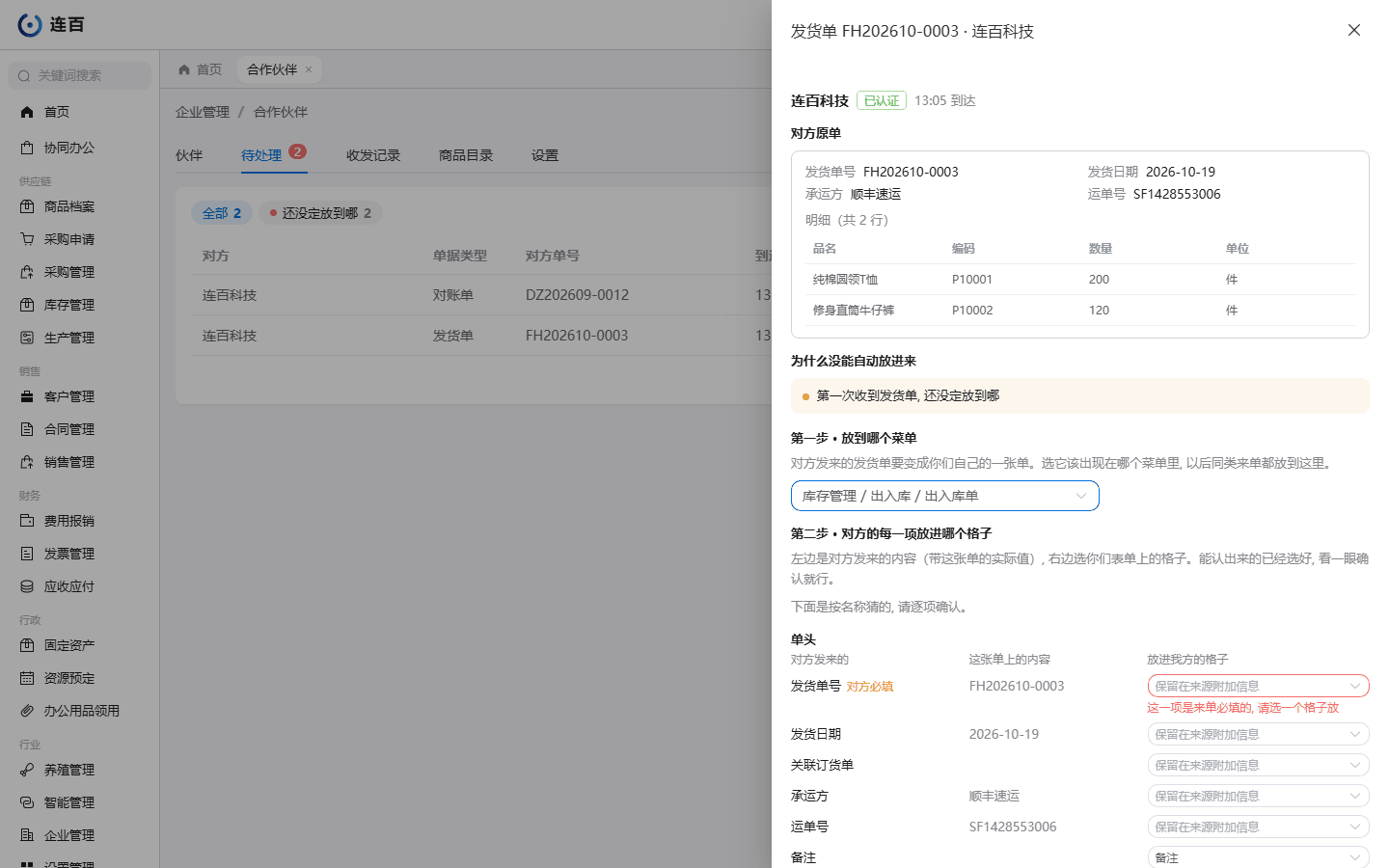Switch to the 商品目录 tab
Image resolution: width=1389 pixels, height=868 pixels.
(466, 155)
